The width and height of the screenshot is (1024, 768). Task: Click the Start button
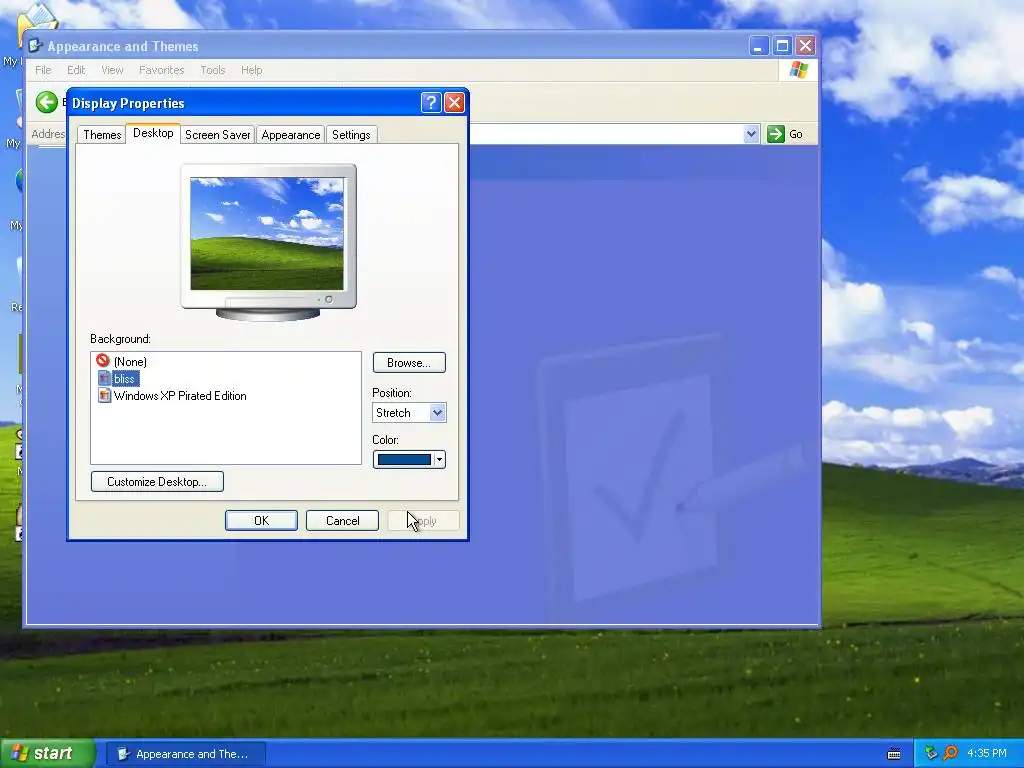(47, 753)
